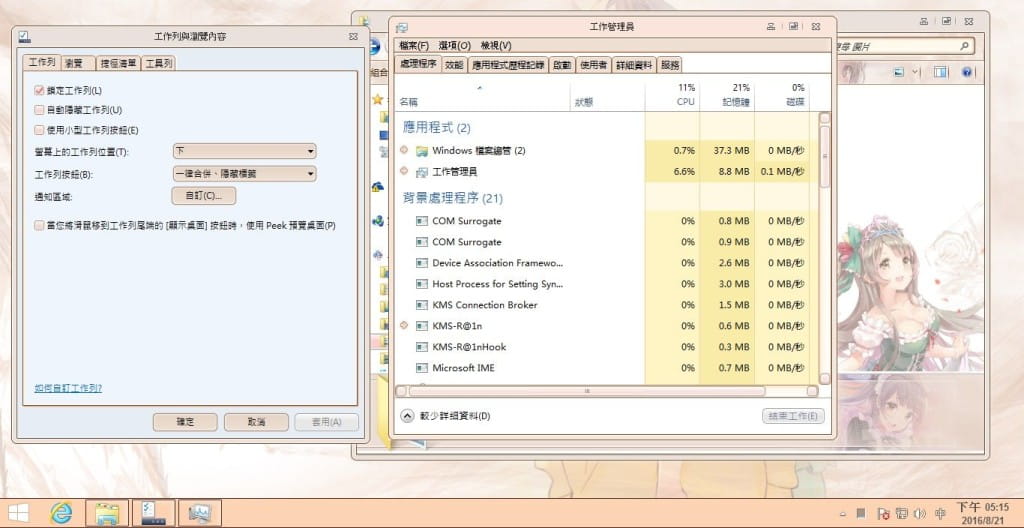The height and width of the screenshot is (528, 1024).
Task: Sort processes by 記憶體 column header
Action: point(727,95)
